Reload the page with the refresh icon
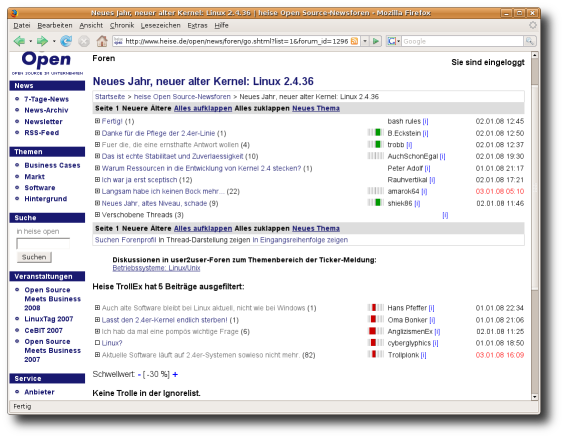This screenshot has width=564, height=438. 66,41
